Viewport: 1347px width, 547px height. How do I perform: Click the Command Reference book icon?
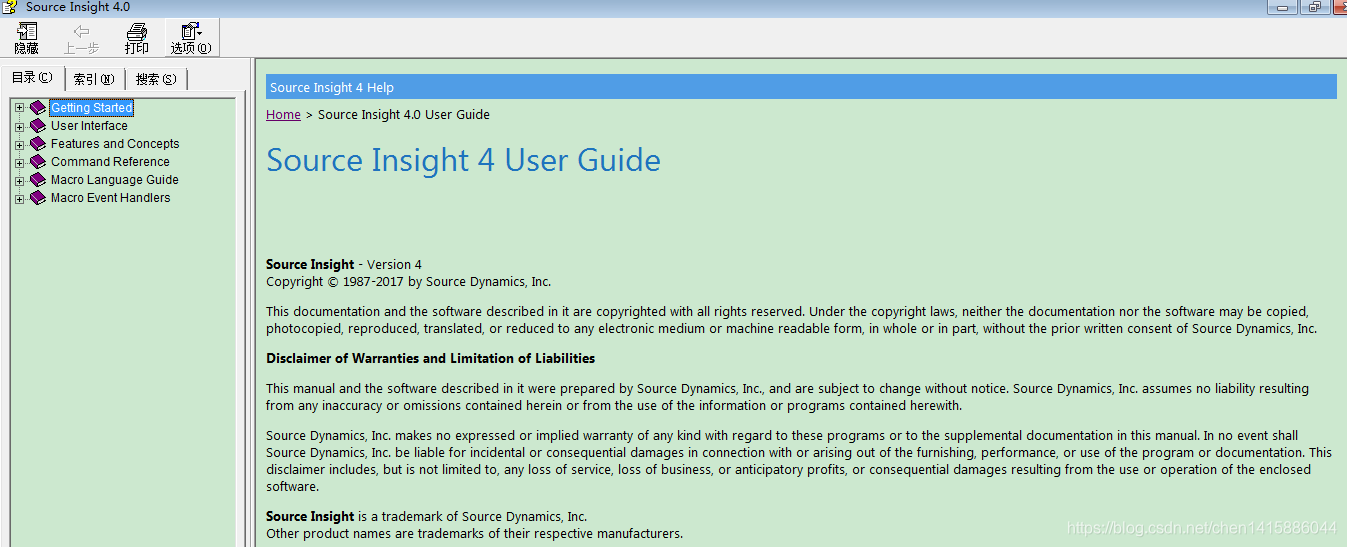click(38, 161)
